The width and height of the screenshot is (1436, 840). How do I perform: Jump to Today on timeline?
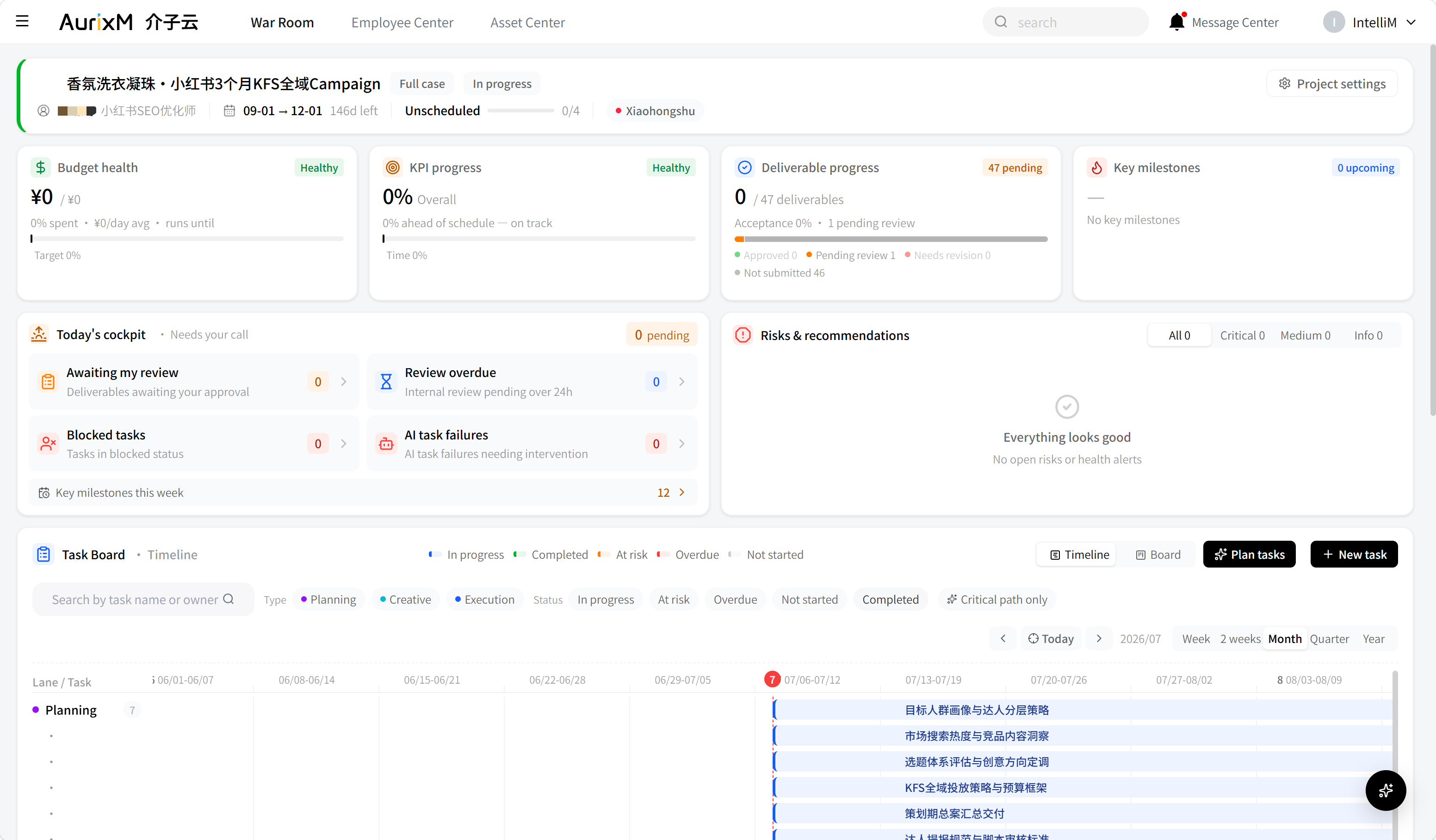coord(1051,639)
